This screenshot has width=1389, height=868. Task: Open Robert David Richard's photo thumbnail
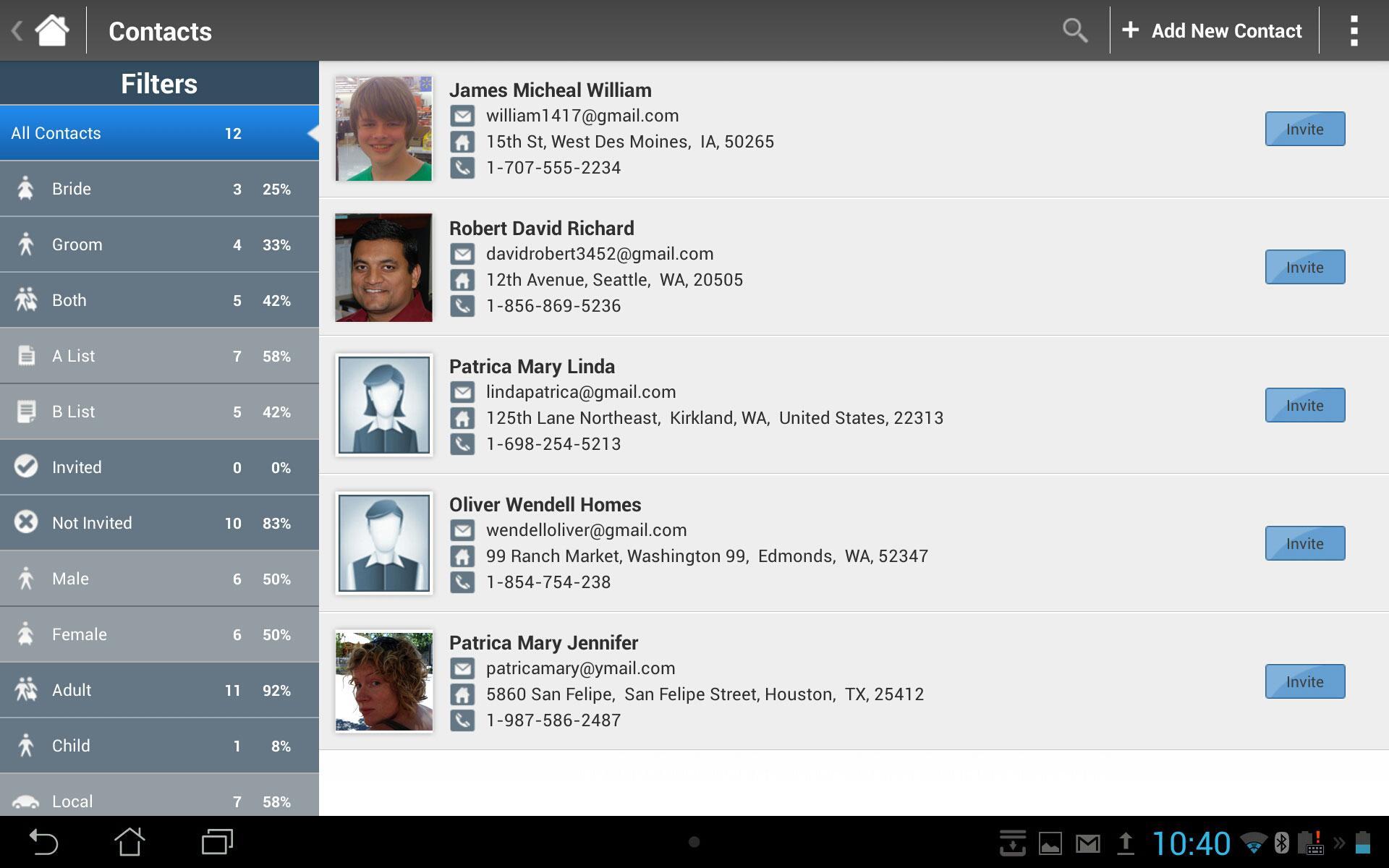click(383, 267)
